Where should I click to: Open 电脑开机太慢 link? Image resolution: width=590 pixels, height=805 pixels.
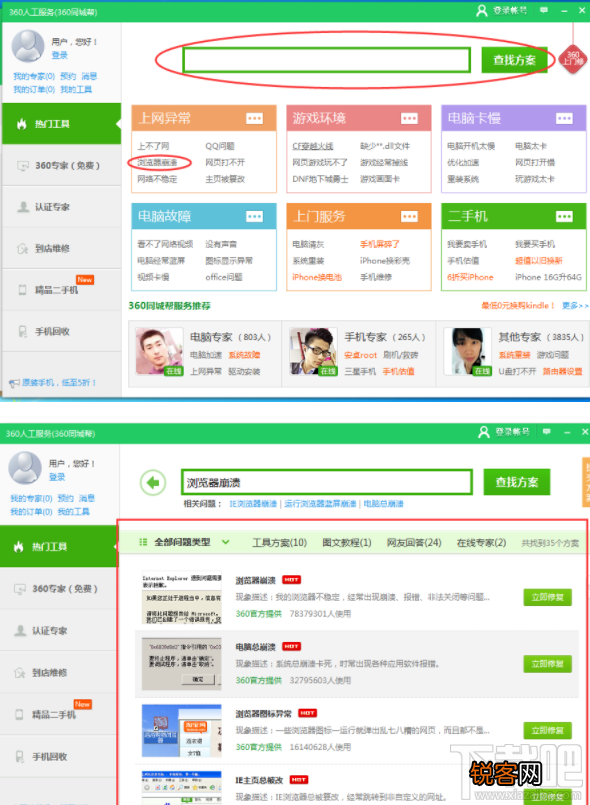click(x=471, y=146)
